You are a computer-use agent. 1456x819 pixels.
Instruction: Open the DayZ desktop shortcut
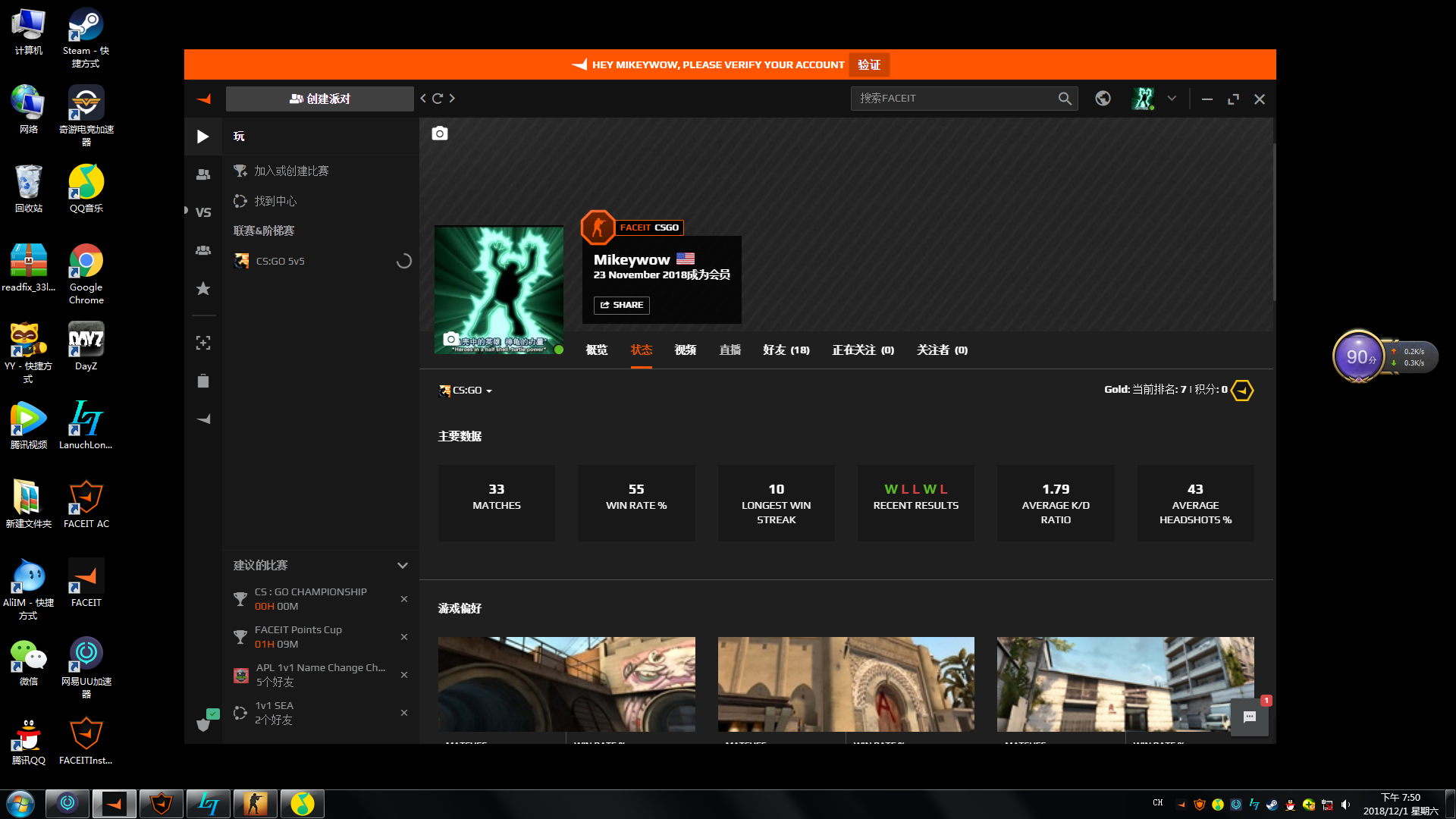(x=86, y=347)
